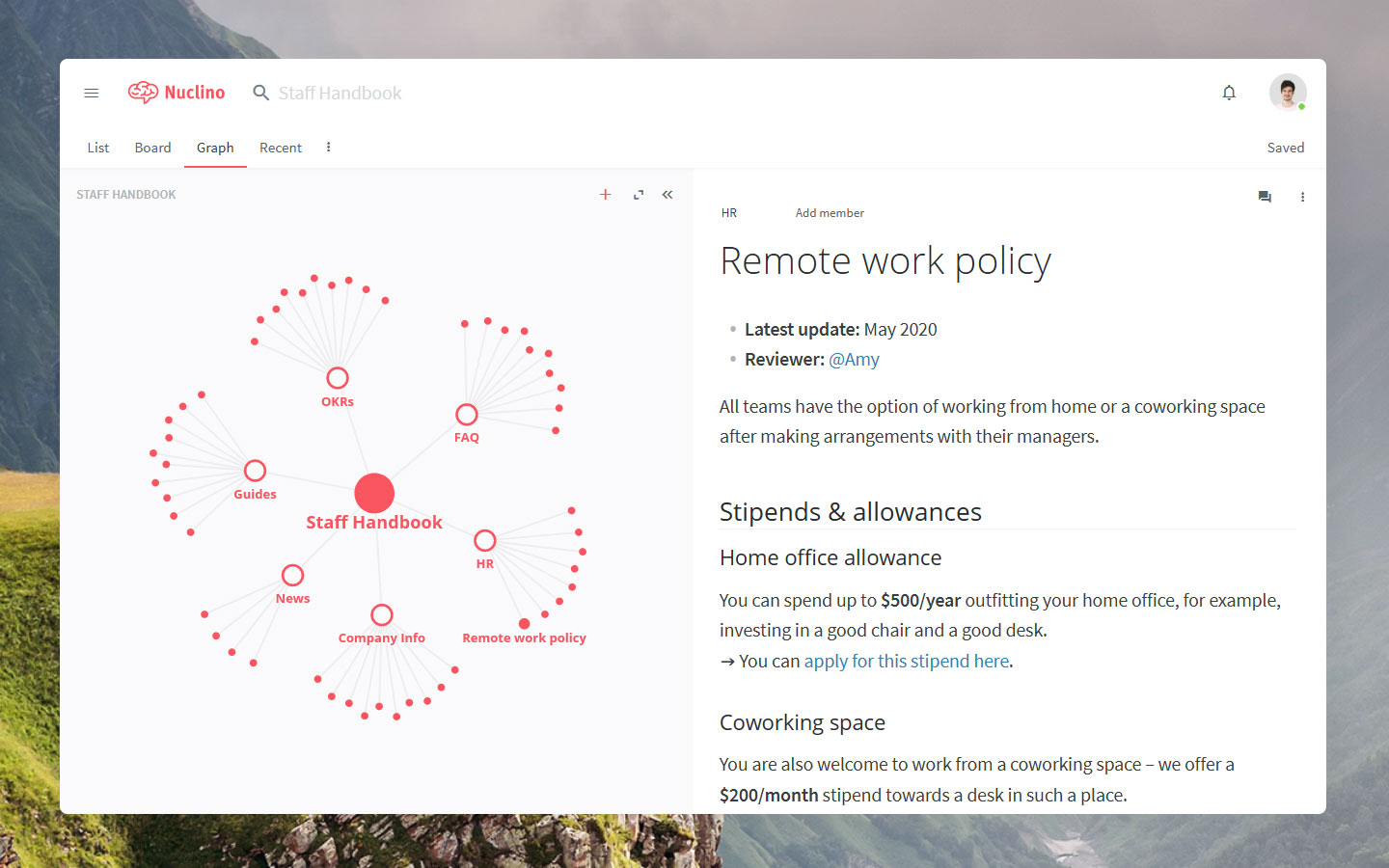Switch to the List view
This screenshot has height=868, width=1389.
pyautogui.click(x=97, y=147)
